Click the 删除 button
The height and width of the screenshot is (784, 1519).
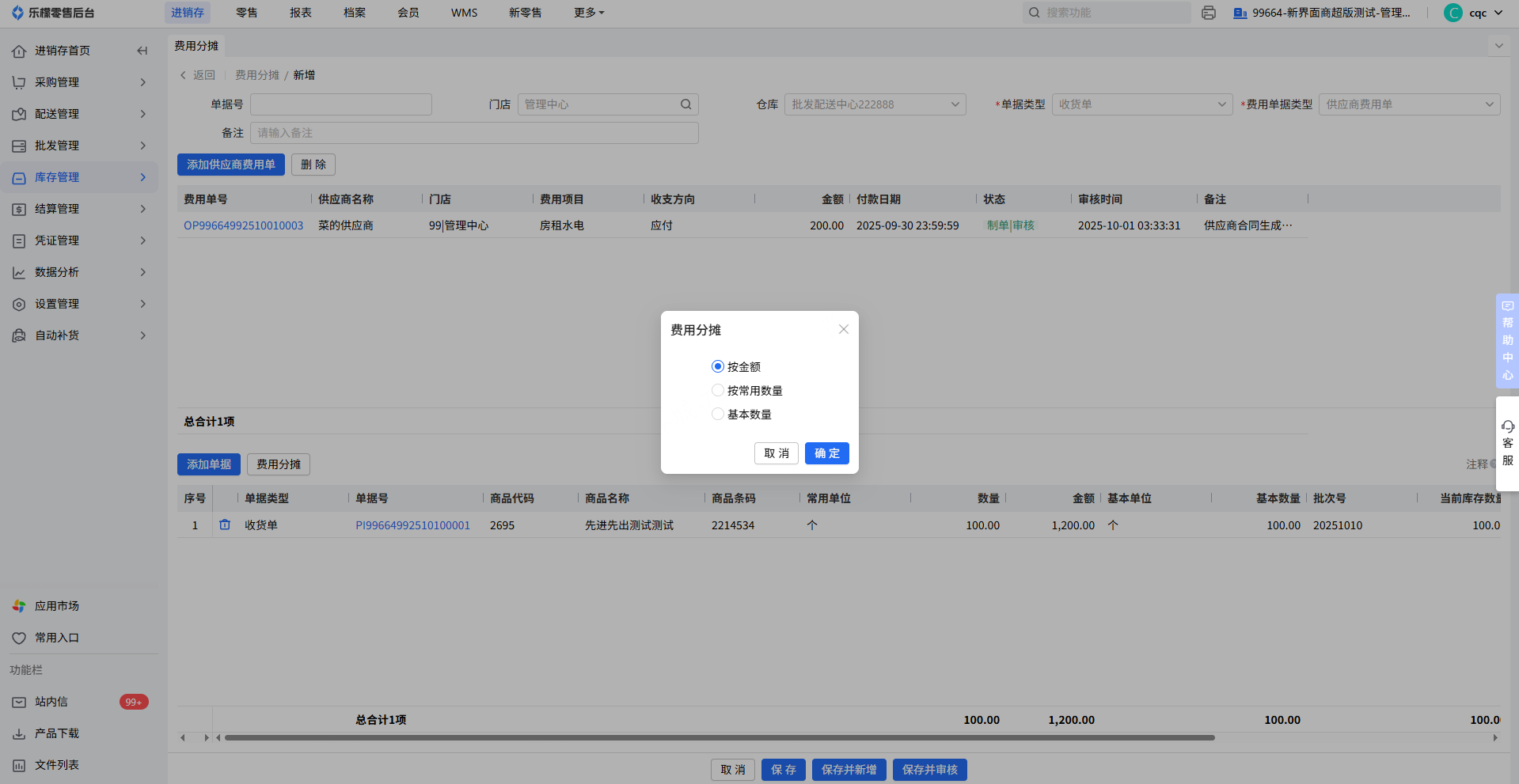313,165
